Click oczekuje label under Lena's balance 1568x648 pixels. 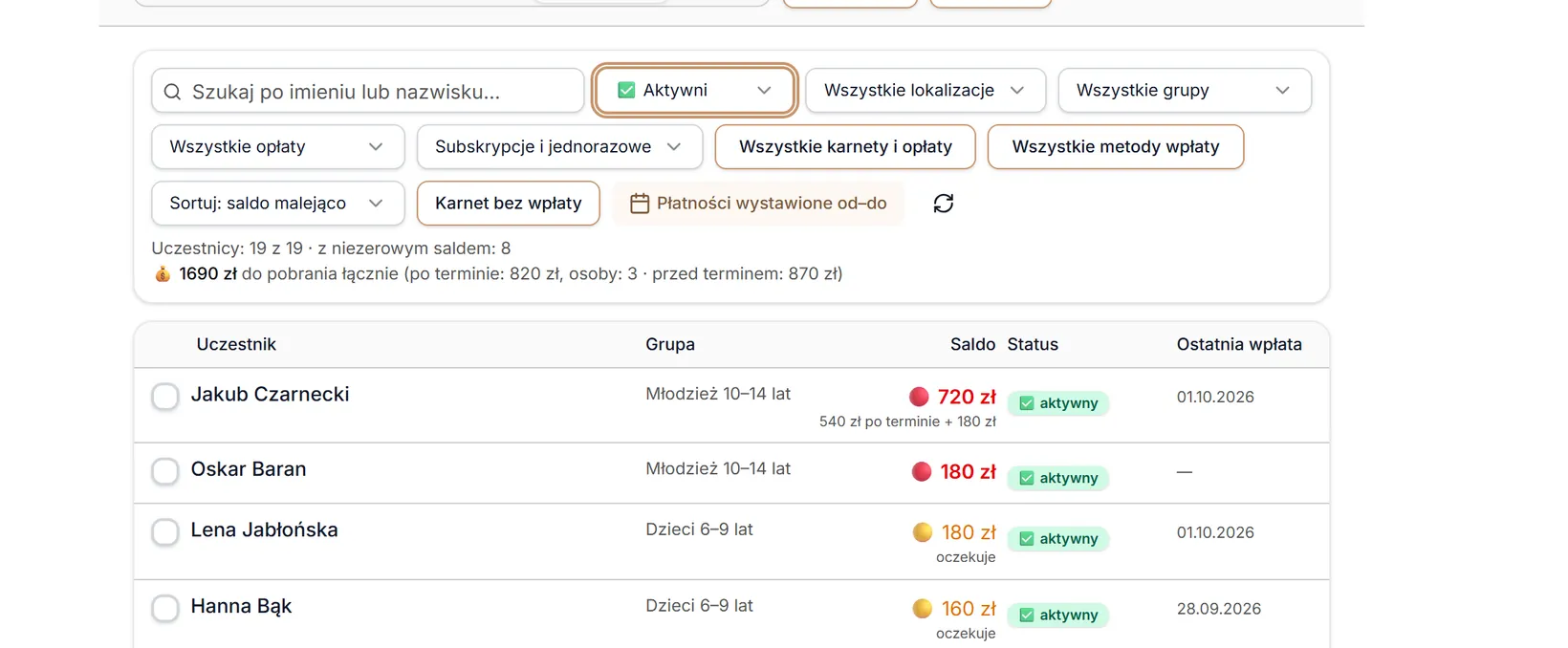click(x=966, y=557)
